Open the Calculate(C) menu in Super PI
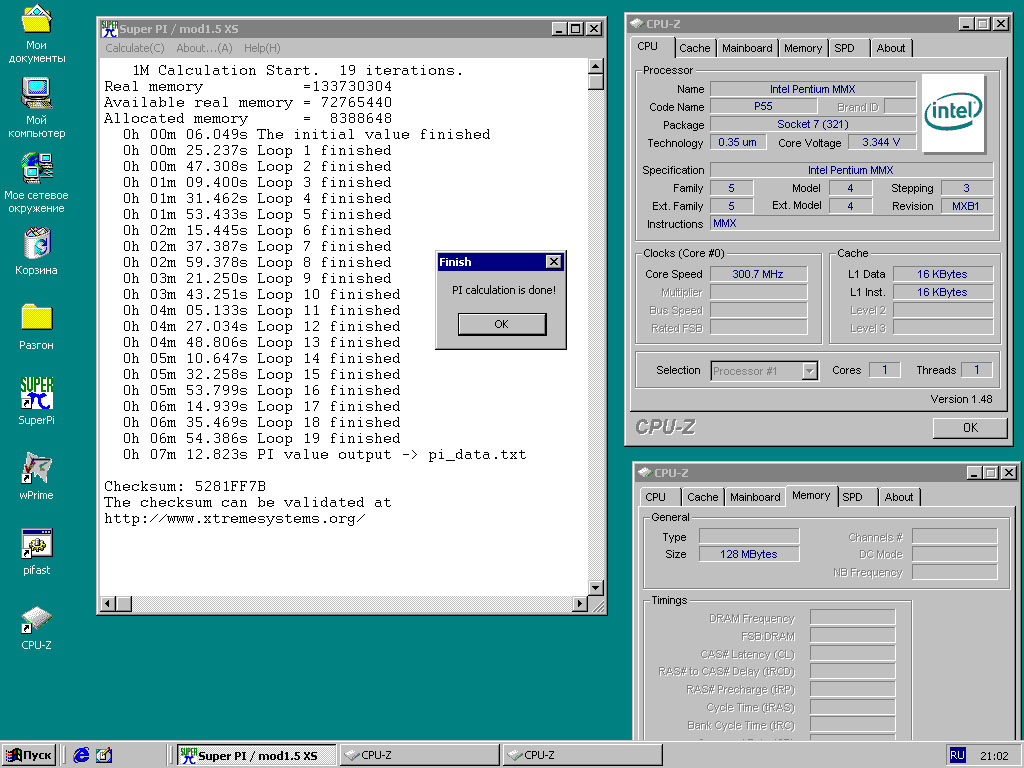Image resolution: width=1024 pixels, height=768 pixels. [x=135, y=48]
